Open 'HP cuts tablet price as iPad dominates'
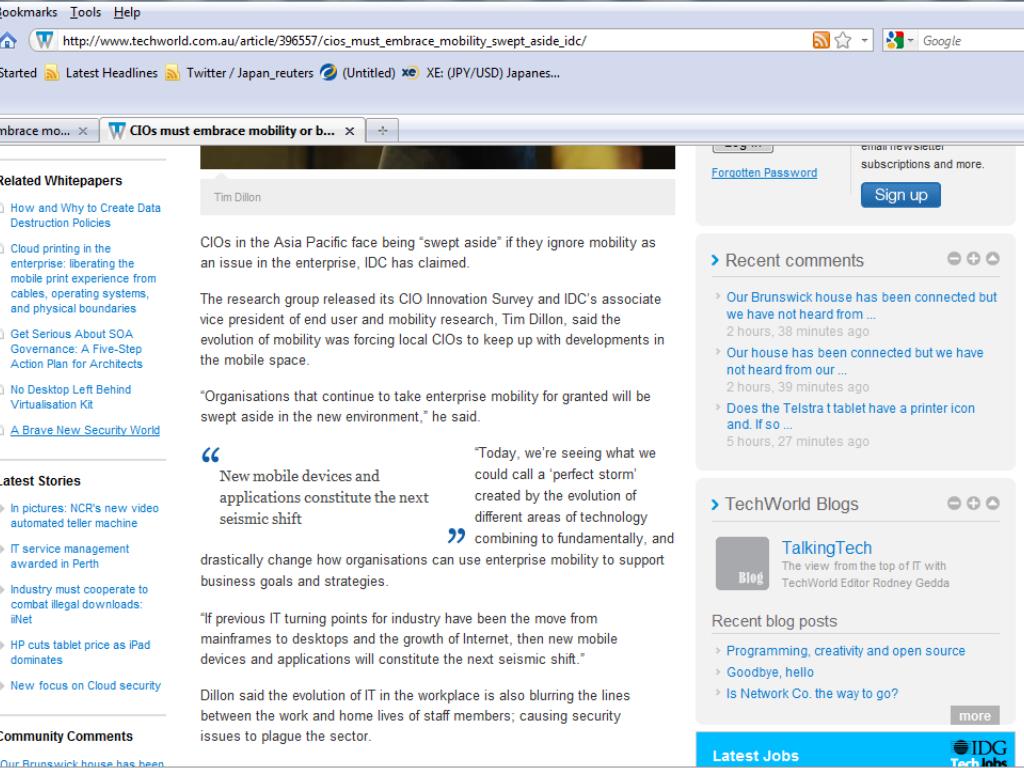The width and height of the screenshot is (1024, 768). coord(80,652)
